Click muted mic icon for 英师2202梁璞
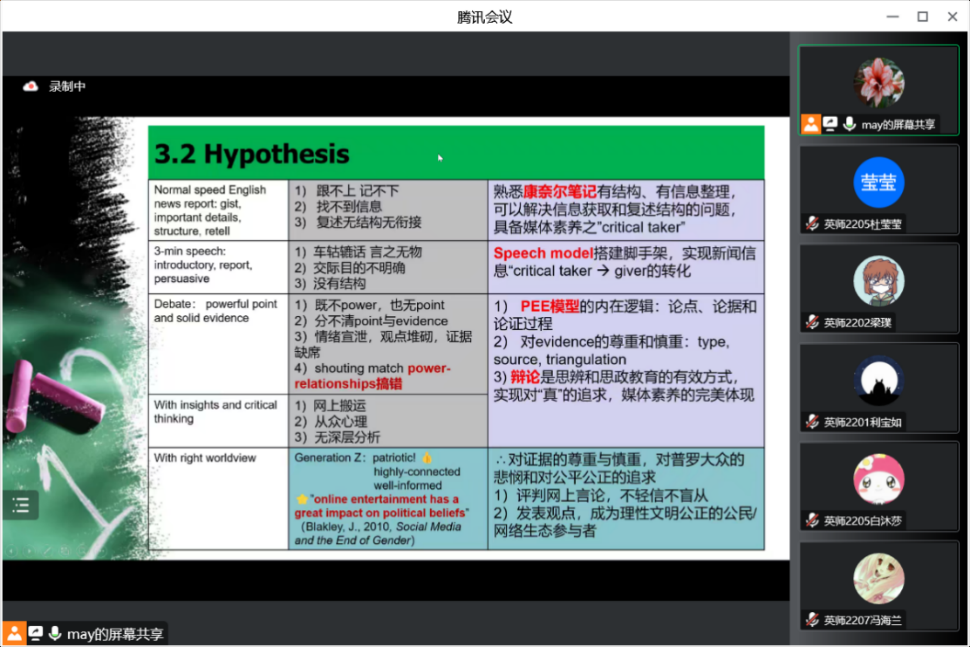 (813, 323)
